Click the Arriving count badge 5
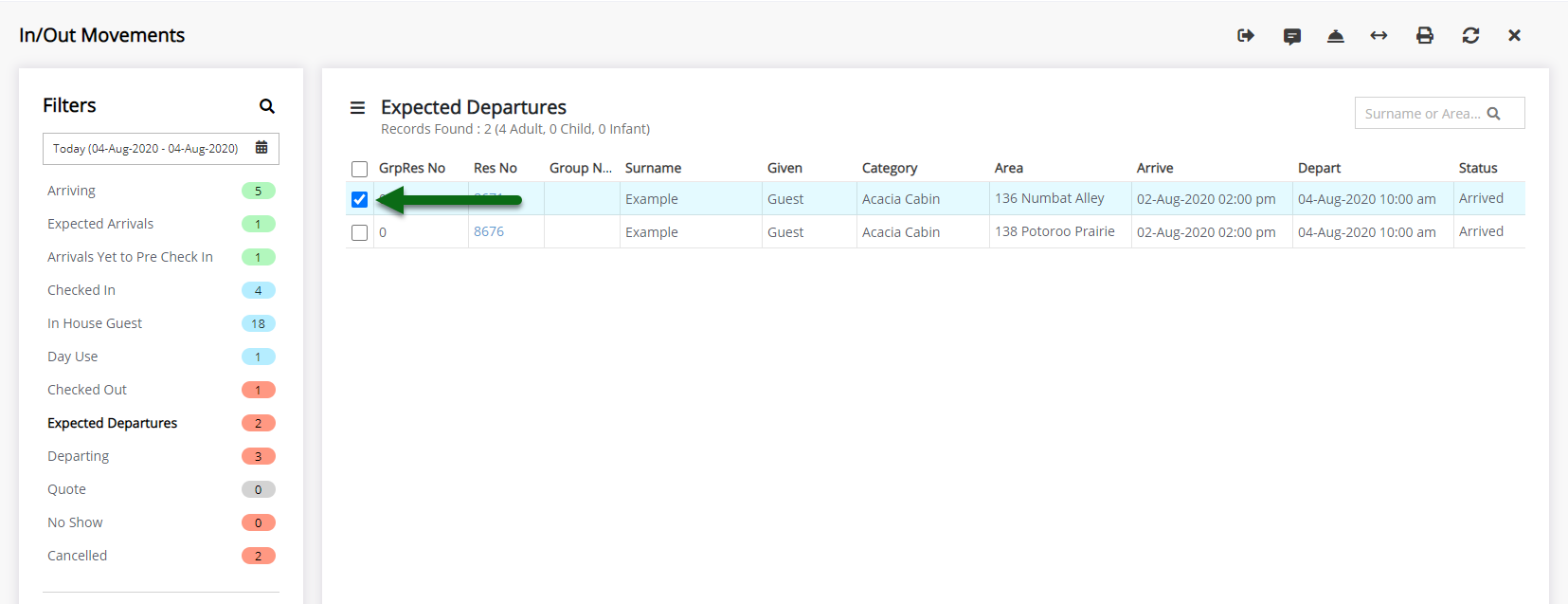Screen dimensions: 1568x604 pos(259,191)
